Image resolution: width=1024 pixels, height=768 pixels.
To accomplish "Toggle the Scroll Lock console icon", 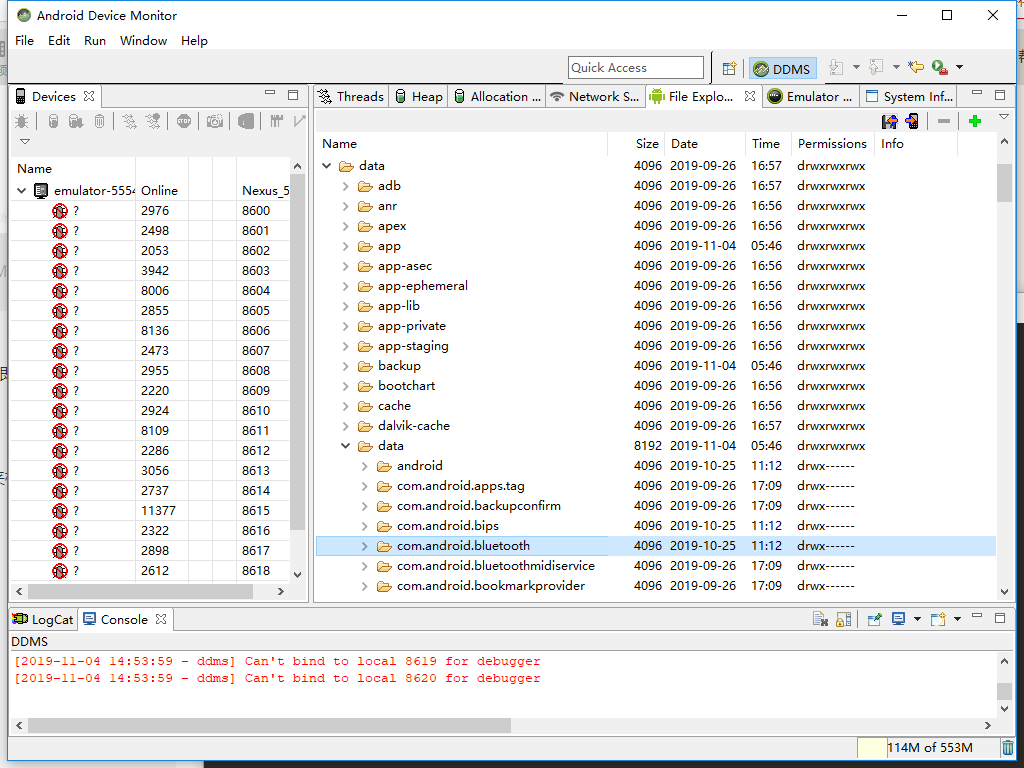I will (843, 619).
